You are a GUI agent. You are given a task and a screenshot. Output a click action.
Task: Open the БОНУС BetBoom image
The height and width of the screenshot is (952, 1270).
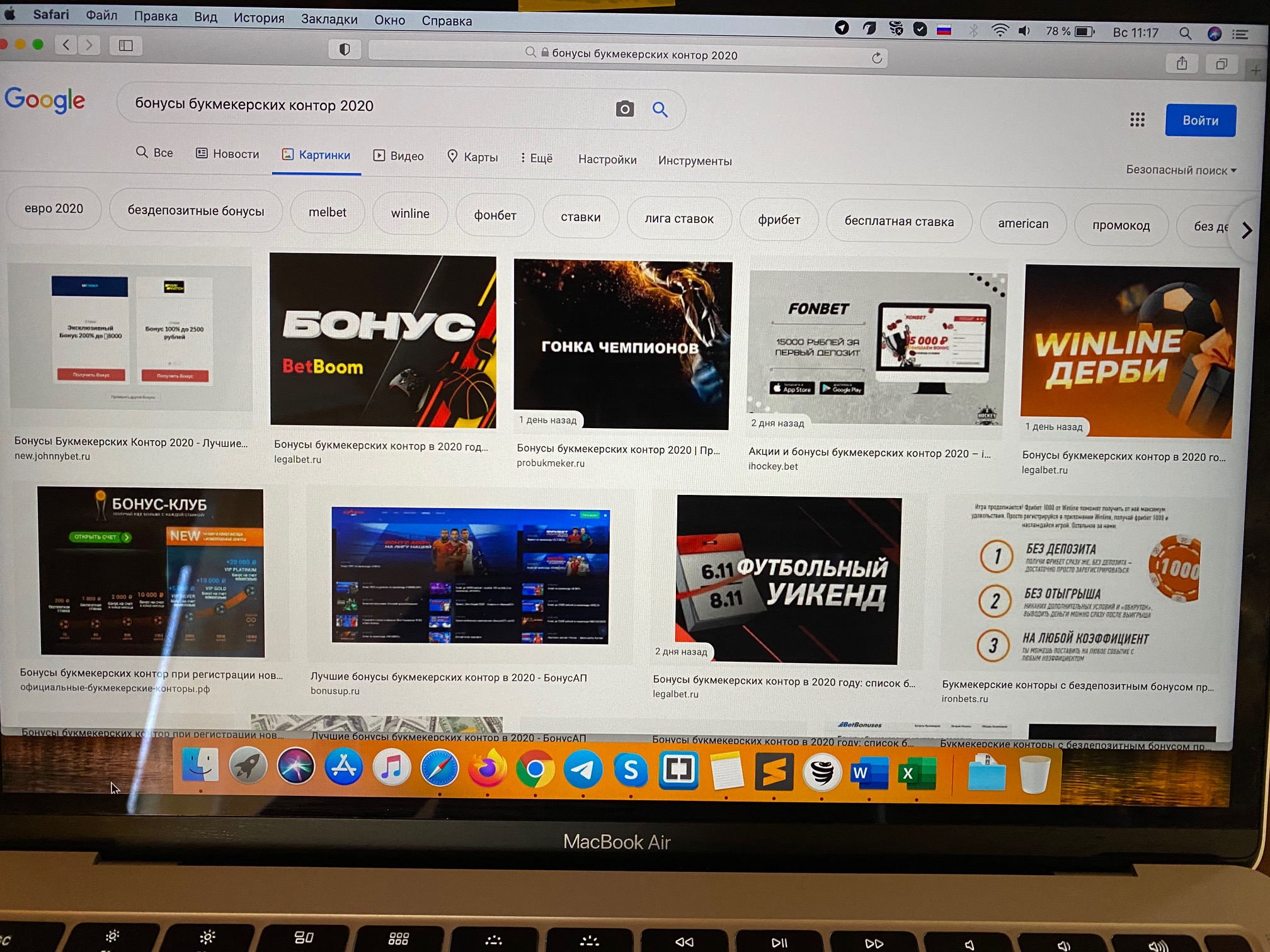383,341
